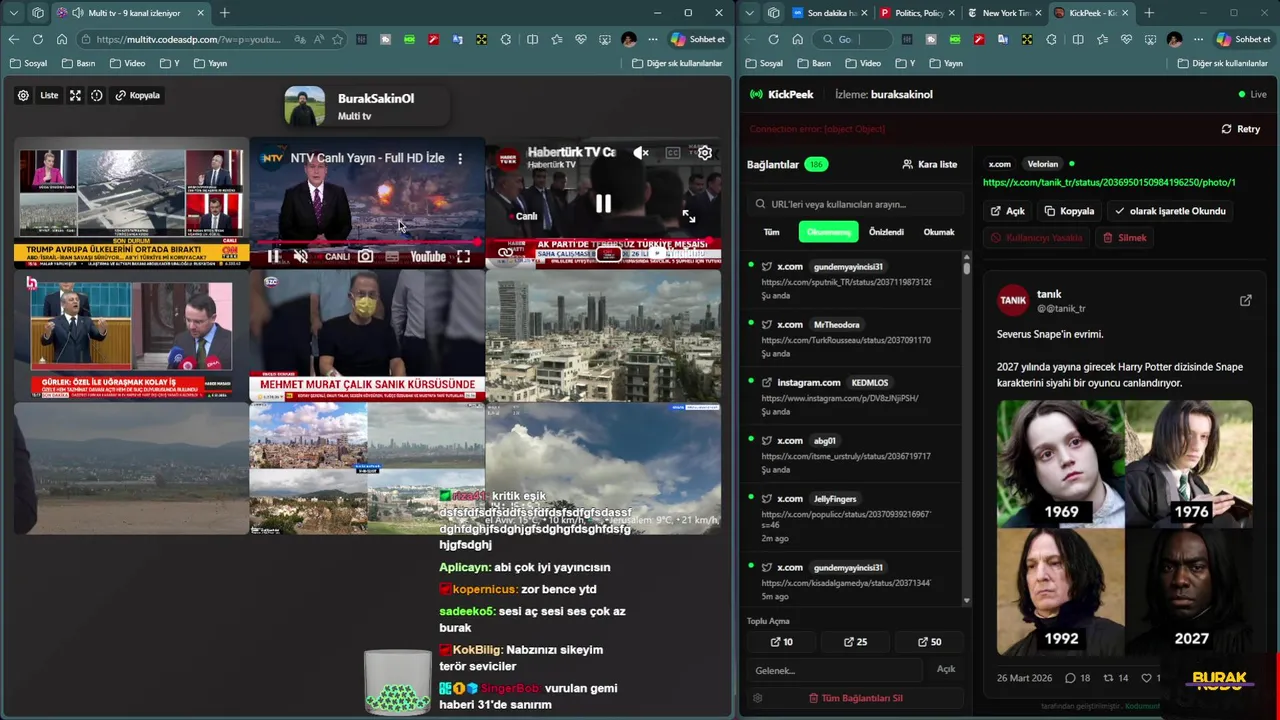This screenshot has height=720, width=1280.
Task: Open Video bookmarks folder in left browser
Action: click(128, 63)
